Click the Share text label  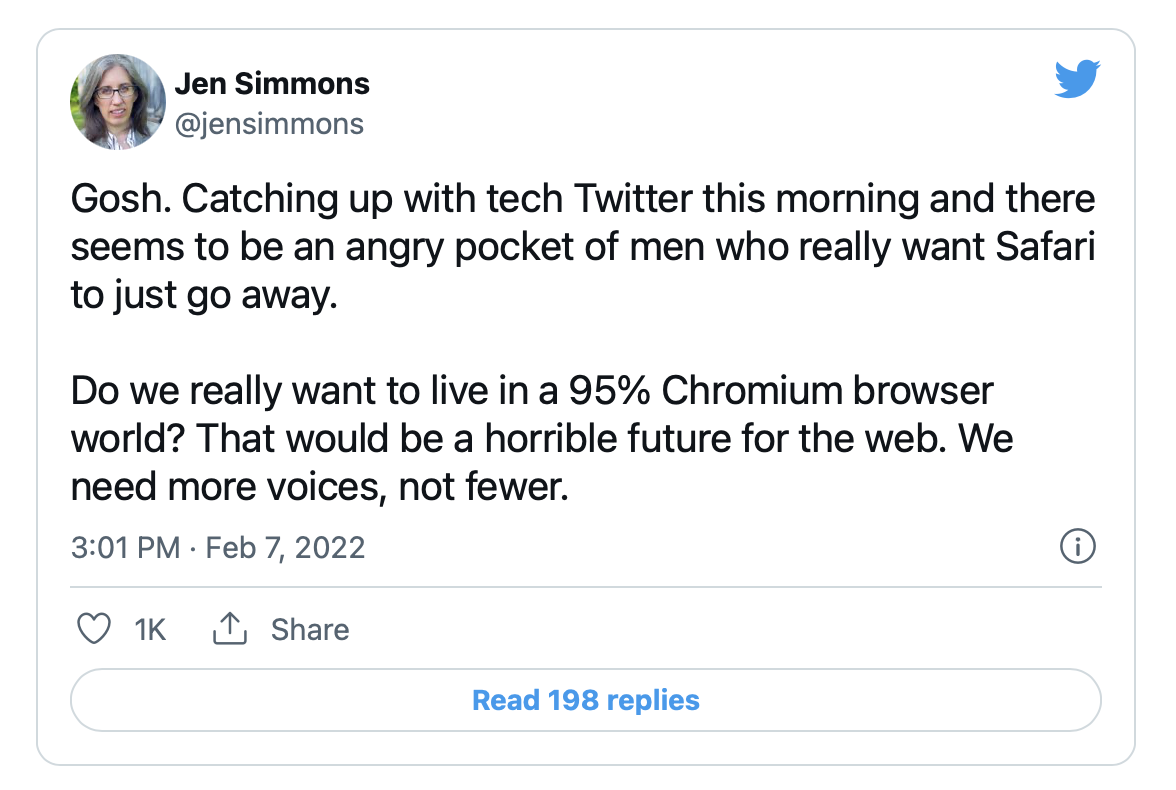pyautogui.click(x=310, y=629)
